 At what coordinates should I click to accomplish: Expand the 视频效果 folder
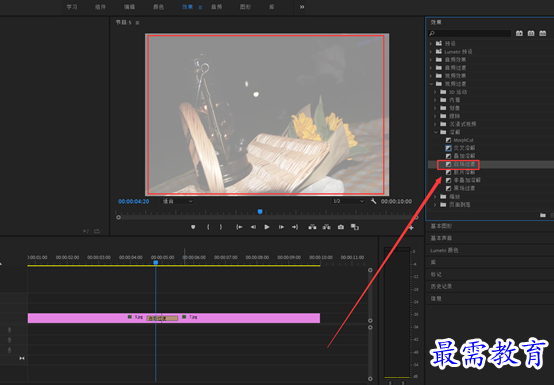click(x=431, y=76)
